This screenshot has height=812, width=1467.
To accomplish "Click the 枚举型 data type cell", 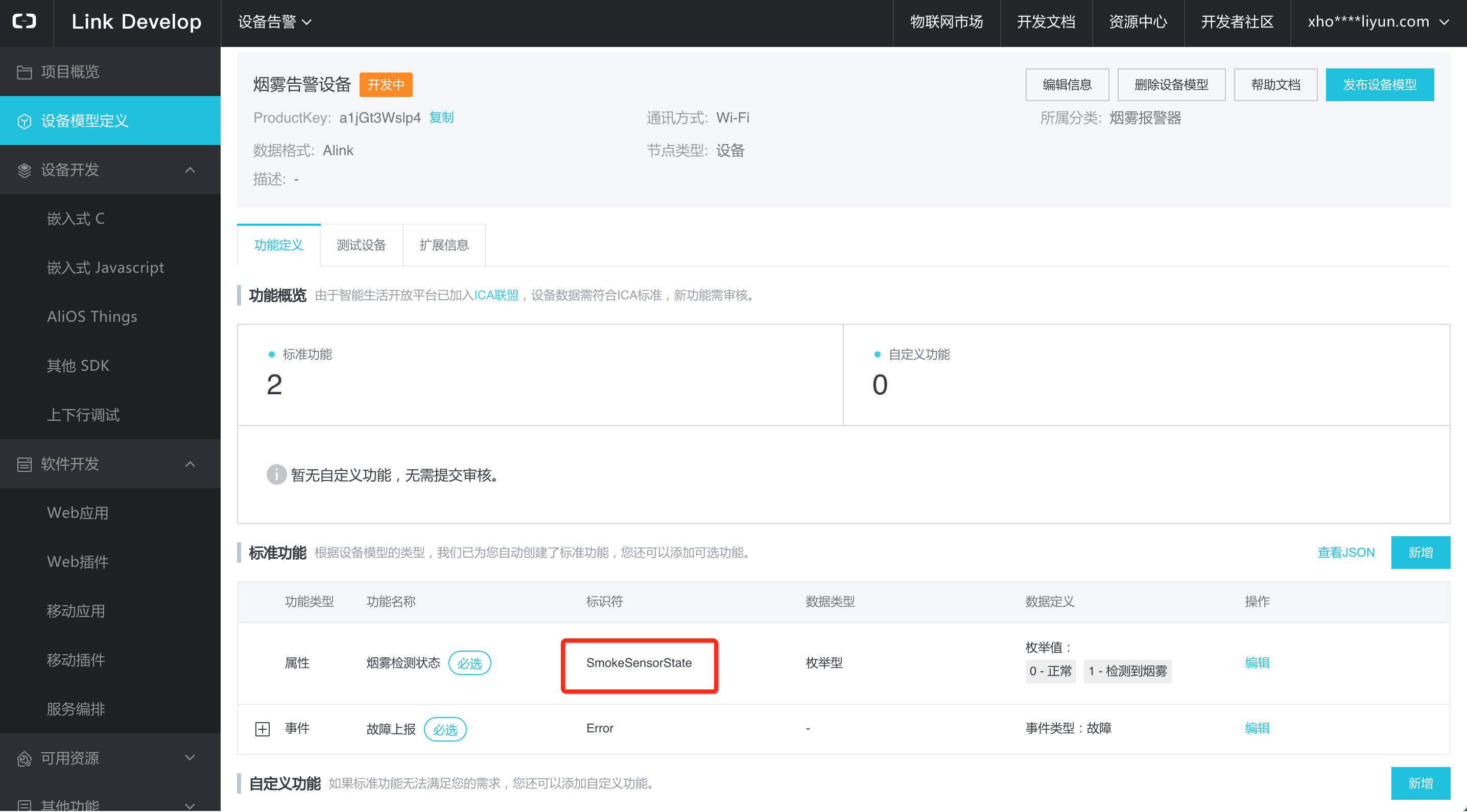I will [x=824, y=663].
